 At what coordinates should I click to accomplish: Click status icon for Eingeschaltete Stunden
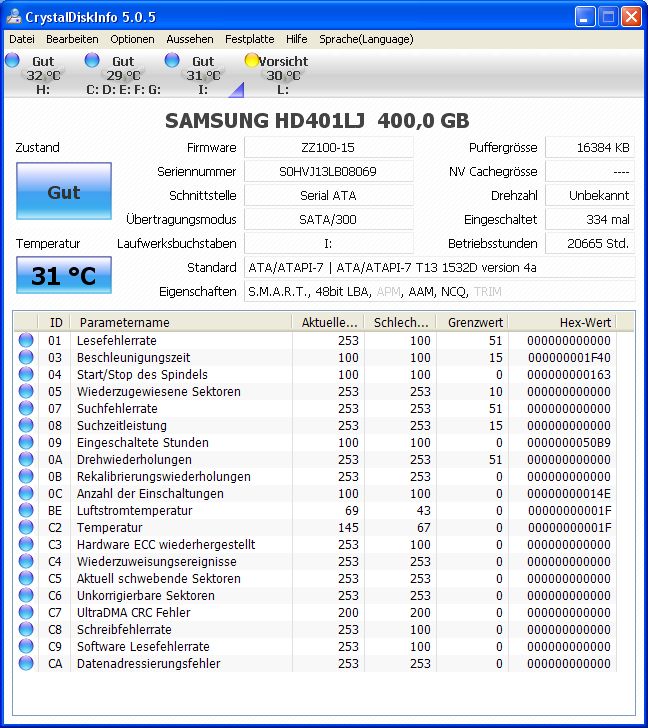tap(26, 442)
